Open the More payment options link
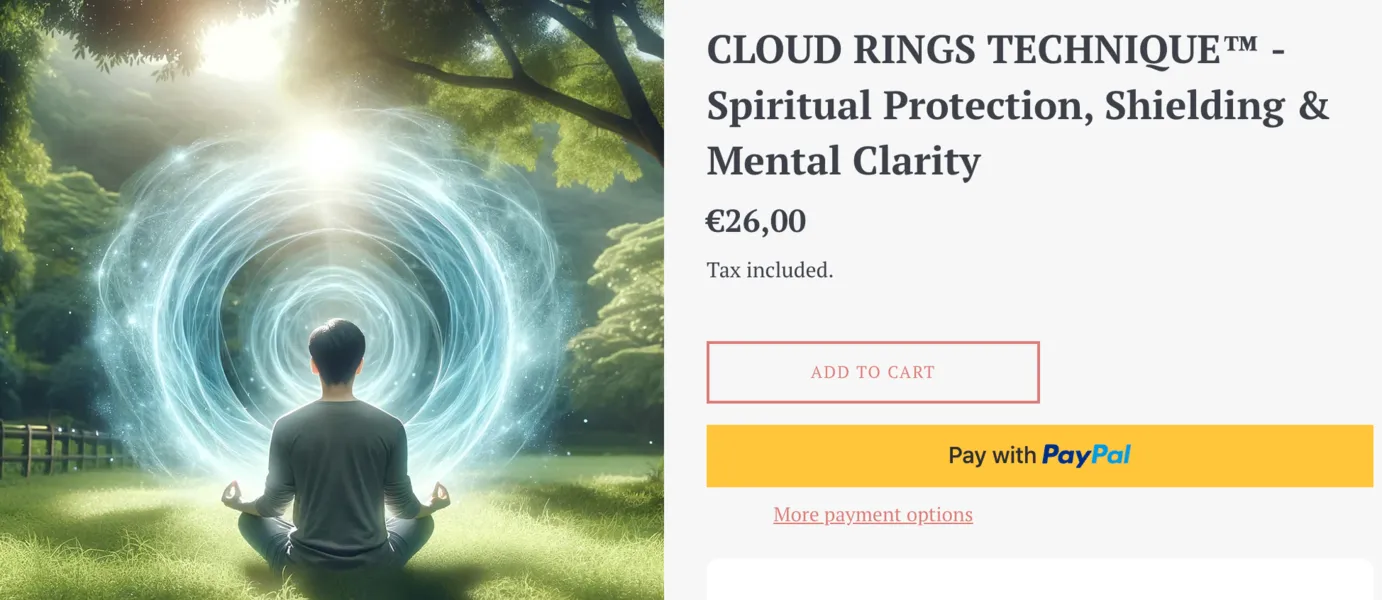The image size is (1382, 600). coord(872,515)
